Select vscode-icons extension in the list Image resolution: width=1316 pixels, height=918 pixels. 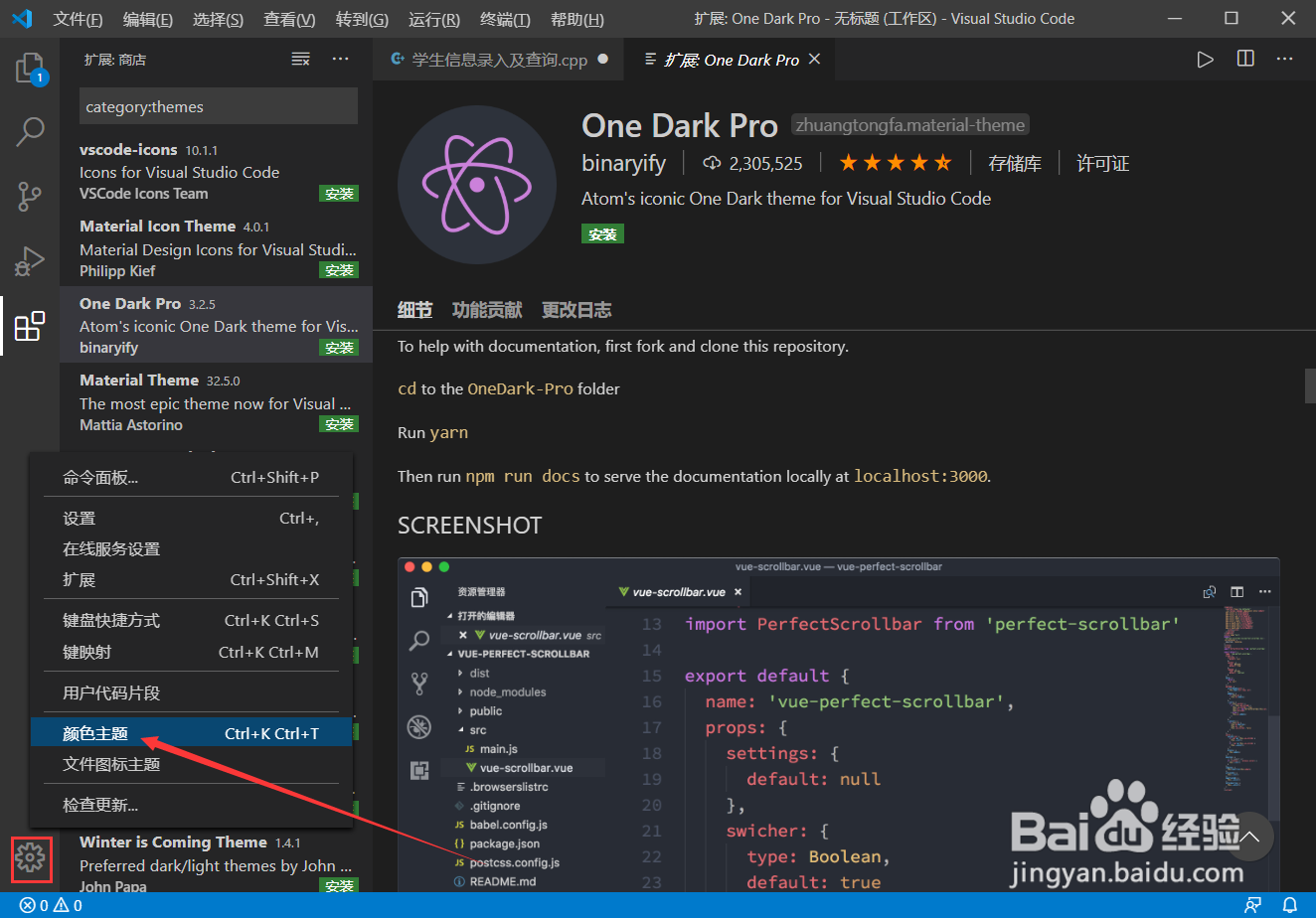pyautogui.click(x=216, y=171)
